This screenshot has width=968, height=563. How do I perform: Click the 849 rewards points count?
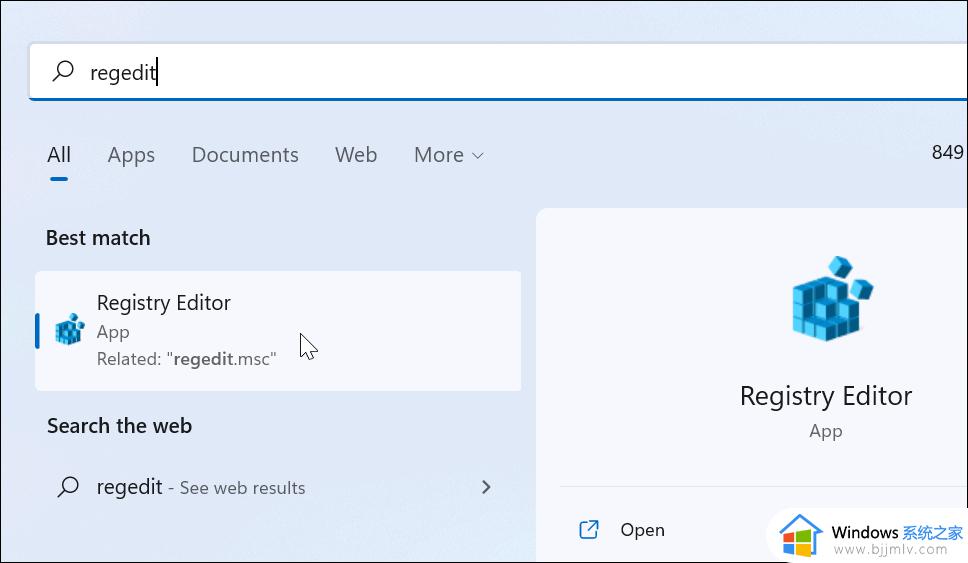coord(948,152)
